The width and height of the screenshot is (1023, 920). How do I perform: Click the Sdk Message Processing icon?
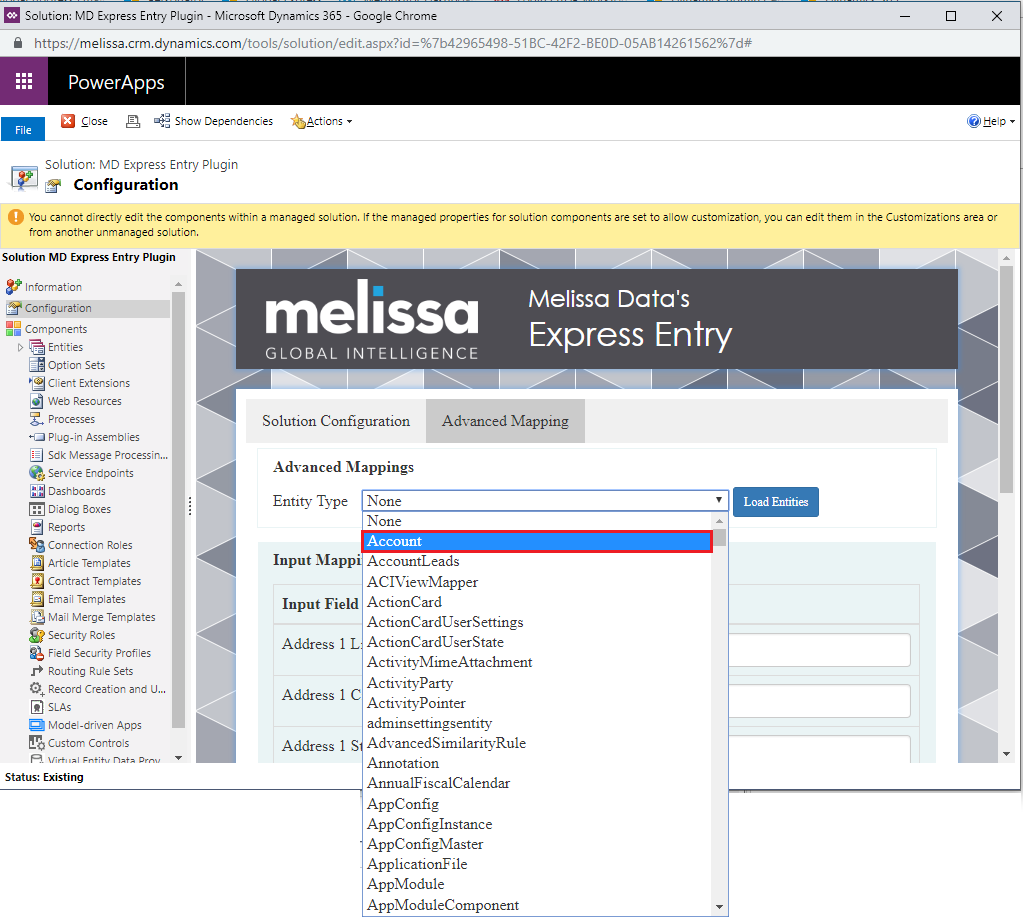click(x=37, y=455)
